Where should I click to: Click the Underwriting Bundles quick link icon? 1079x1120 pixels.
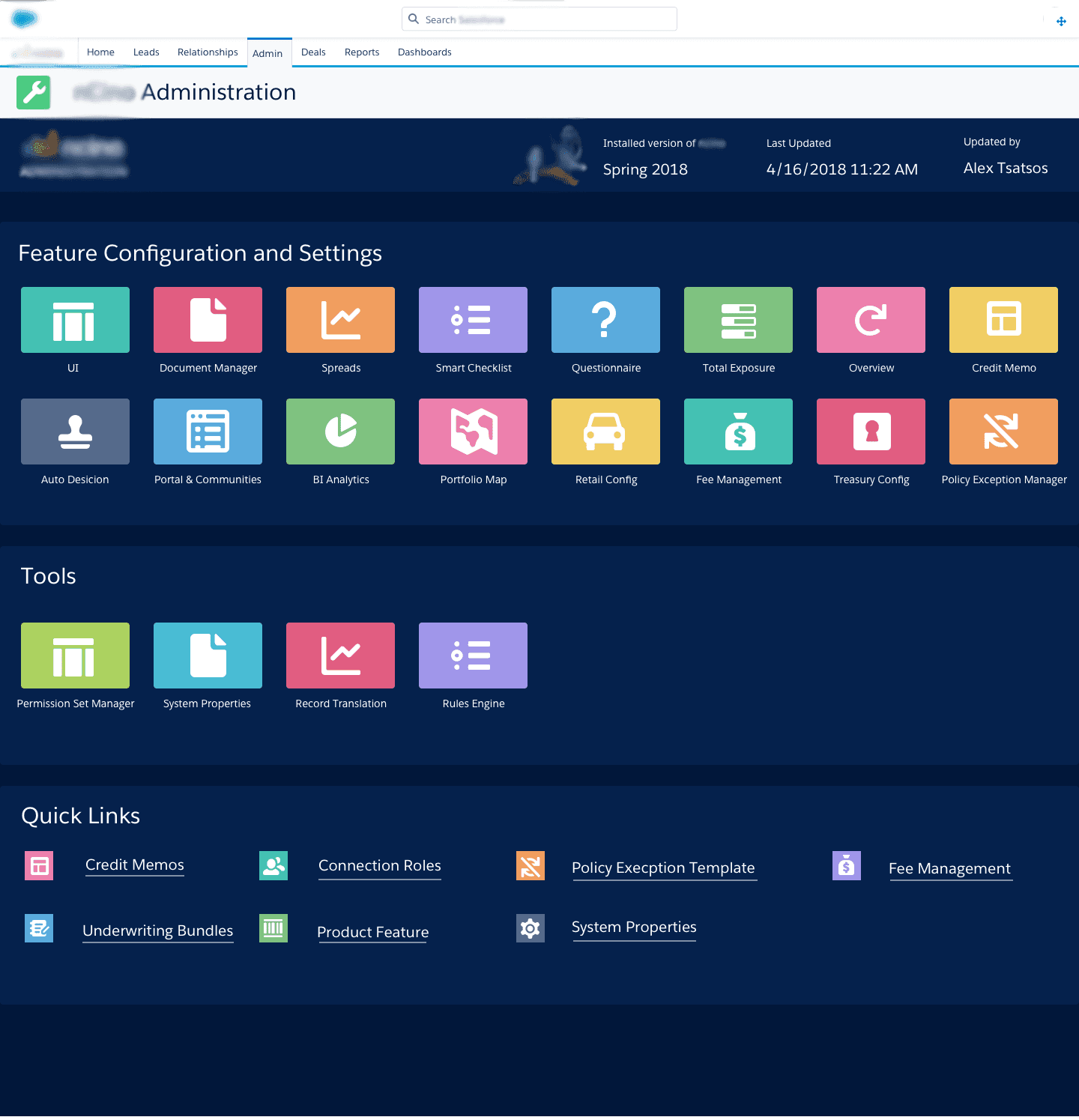point(39,928)
